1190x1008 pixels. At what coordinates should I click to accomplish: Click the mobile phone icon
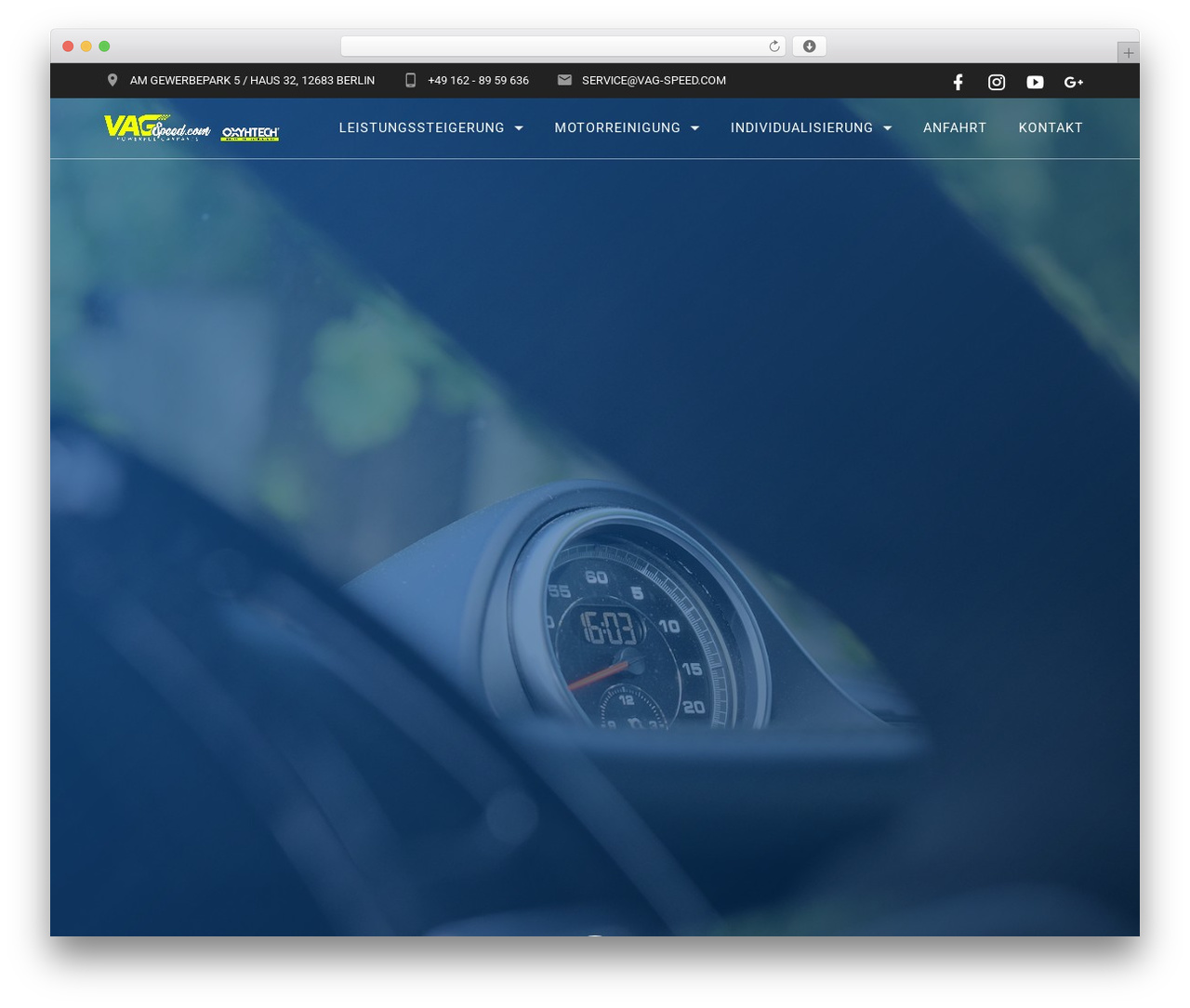(x=410, y=80)
